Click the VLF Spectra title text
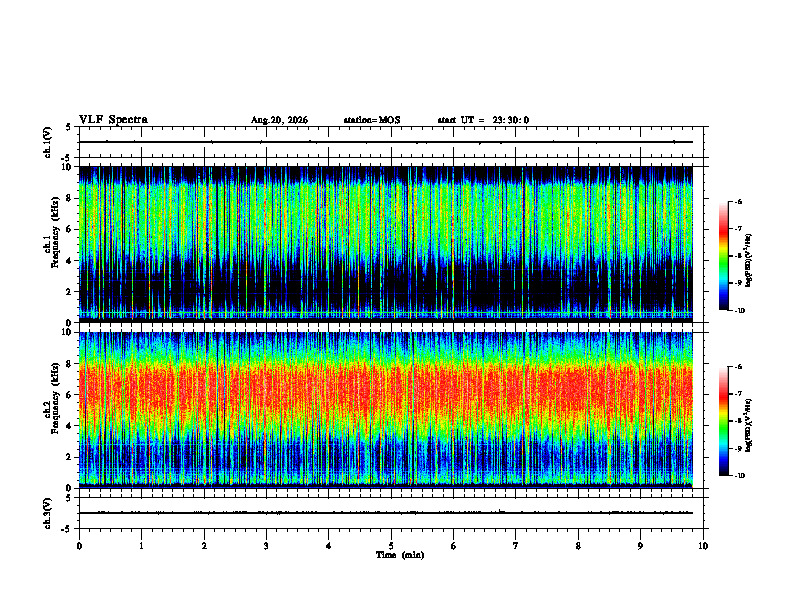The image size is (792, 612). (x=113, y=120)
